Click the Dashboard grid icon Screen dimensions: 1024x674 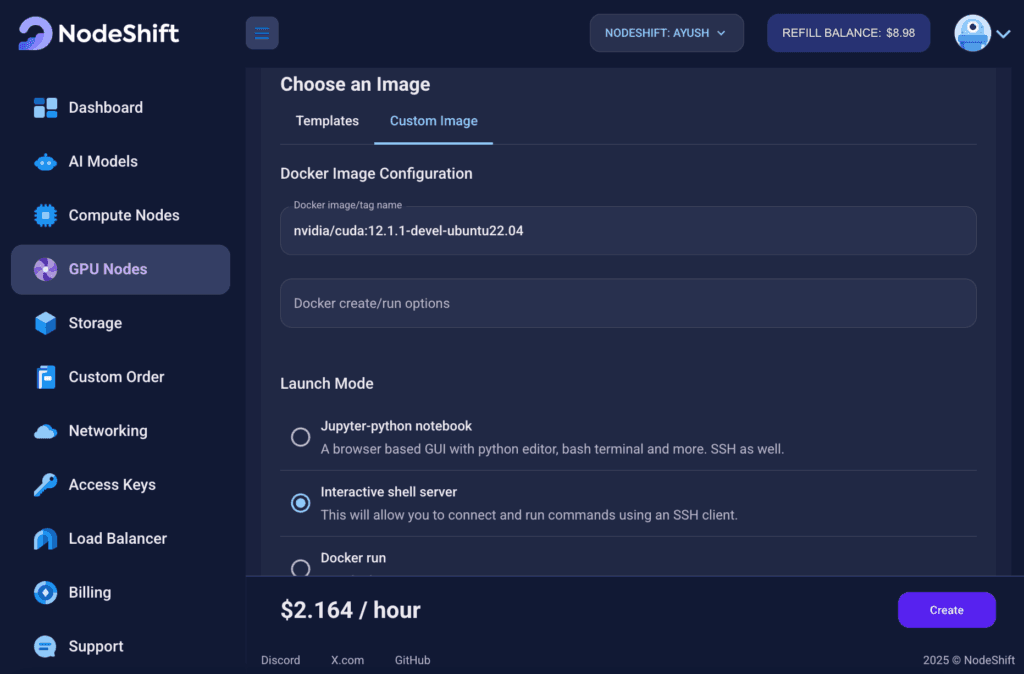pos(45,108)
